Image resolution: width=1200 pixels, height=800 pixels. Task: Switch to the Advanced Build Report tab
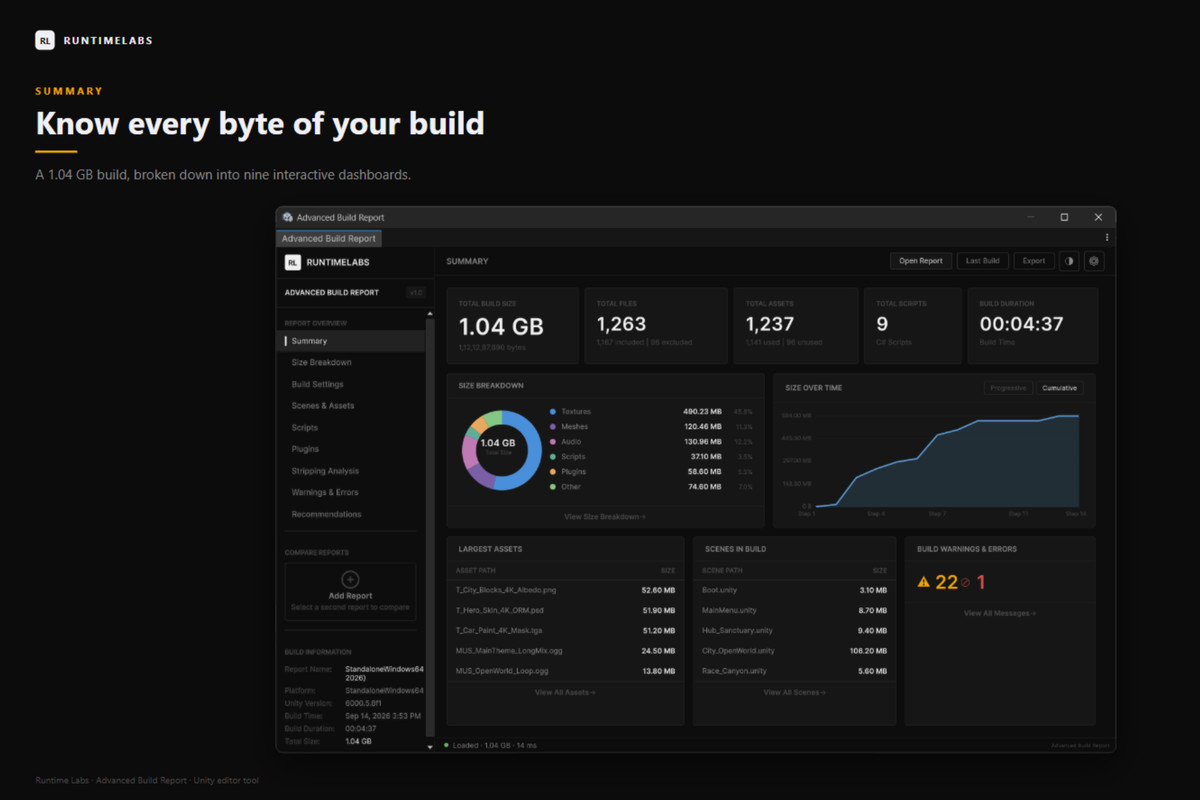(x=329, y=239)
